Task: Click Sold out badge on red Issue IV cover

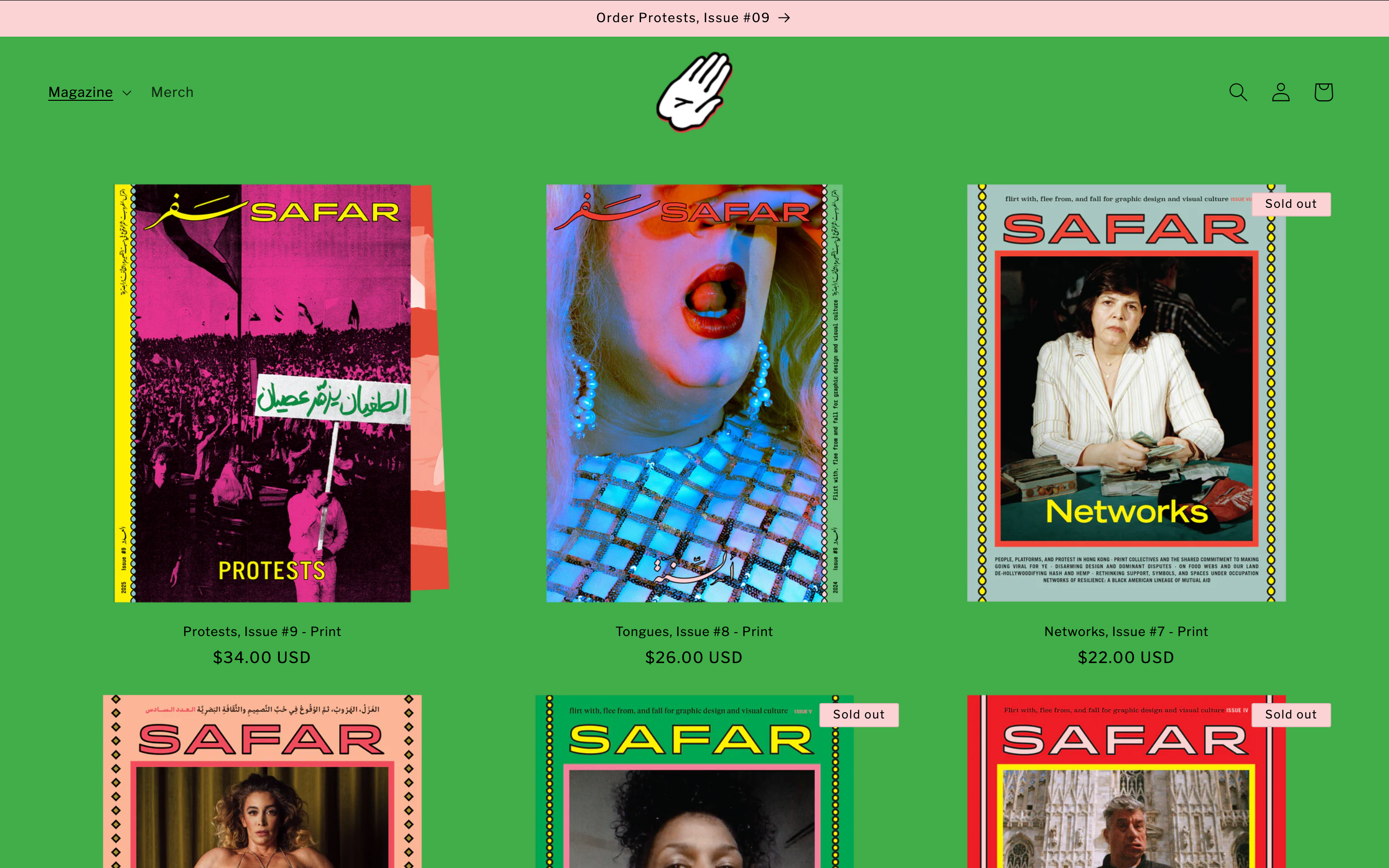Action: click(x=1291, y=715)
